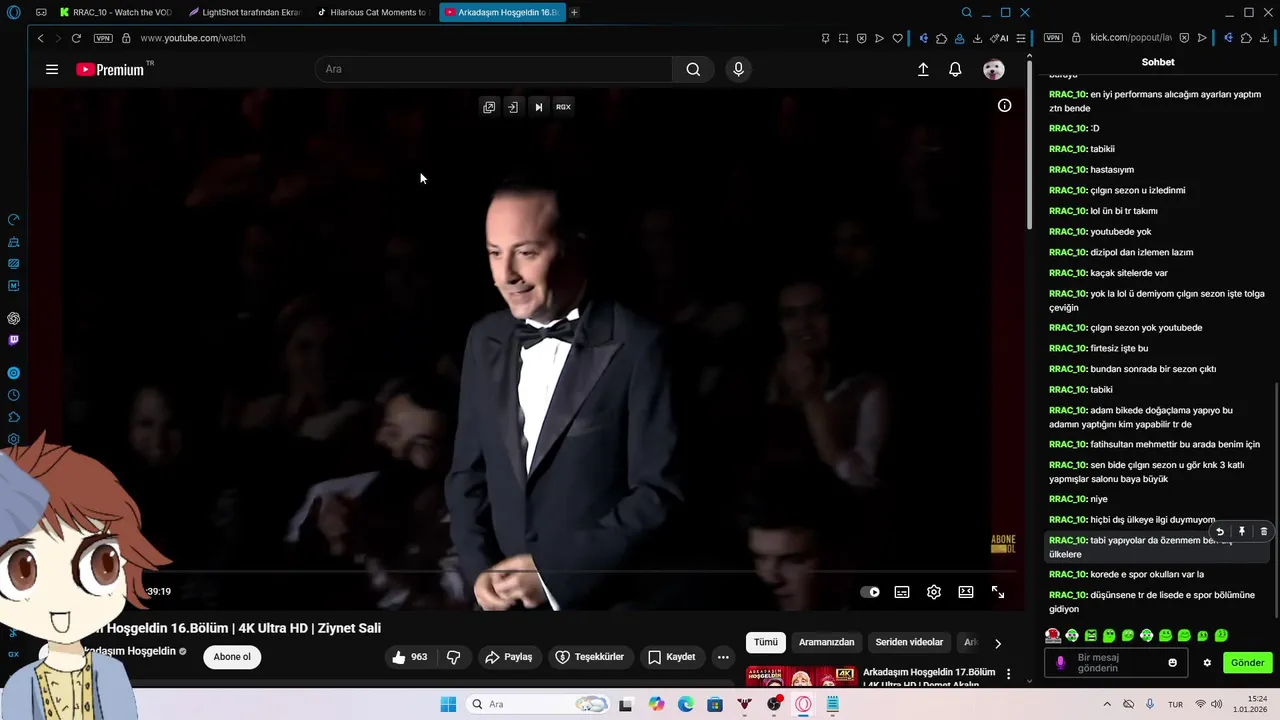Click the YouTube search magnifier button
This screenshot has width=1280, height=720.
pyautogui.click(x=693, y=69)
